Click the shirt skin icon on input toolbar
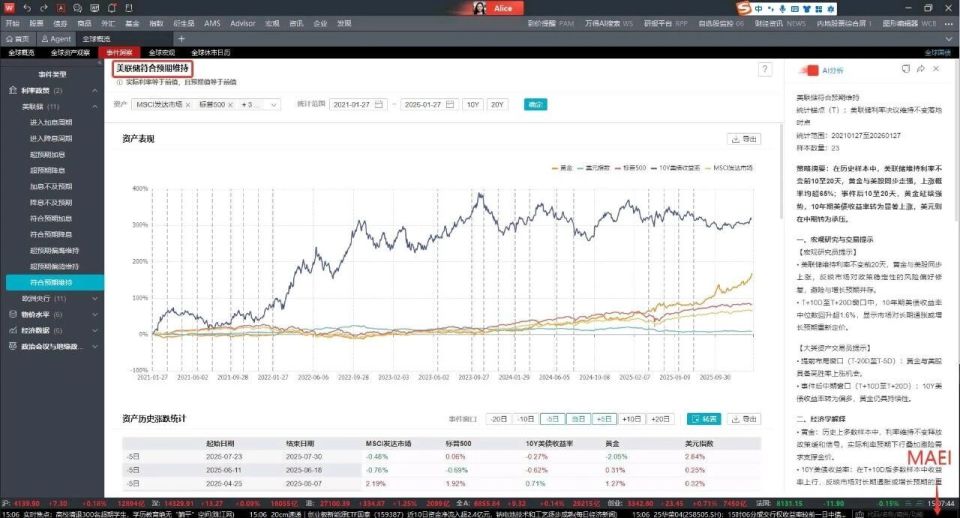 [806, 9]
